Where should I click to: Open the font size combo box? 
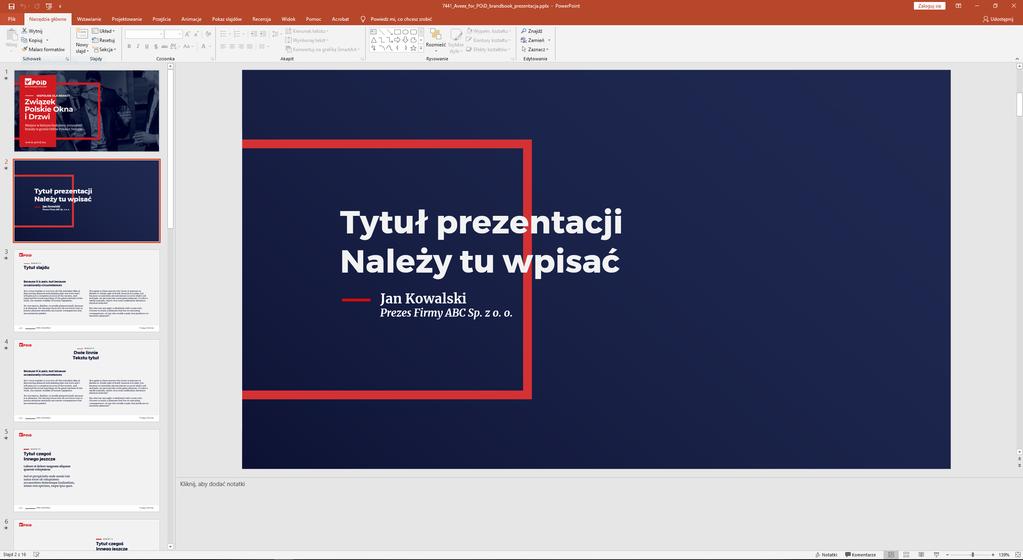[173, 33]
